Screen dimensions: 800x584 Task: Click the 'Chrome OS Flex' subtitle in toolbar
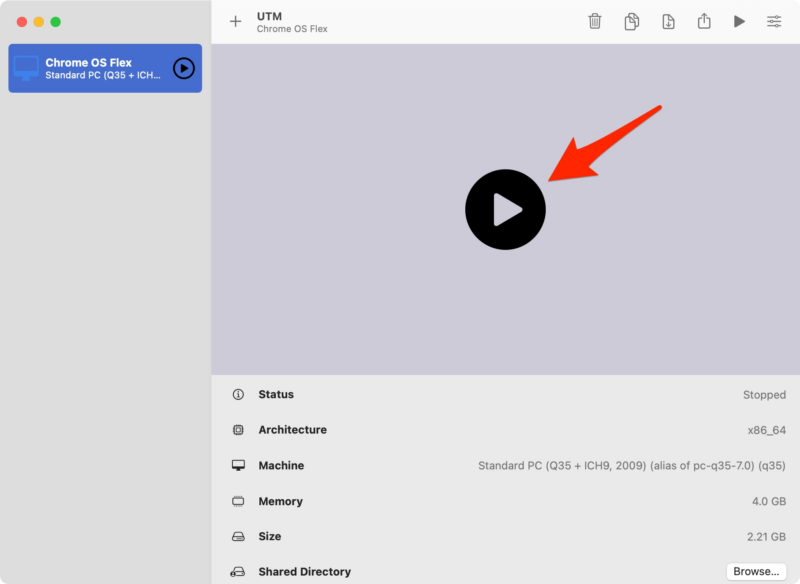click(x=292, y=29)
